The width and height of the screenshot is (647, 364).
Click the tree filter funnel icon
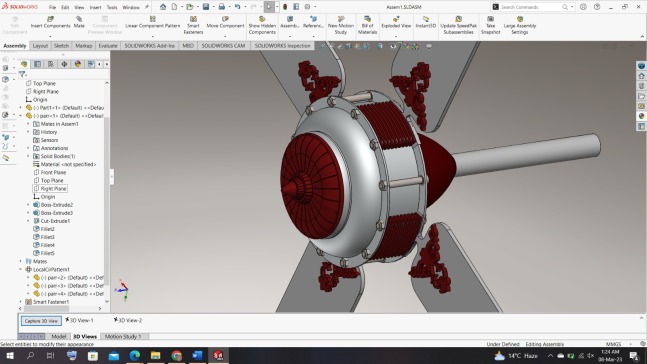(x=22, y=74)
